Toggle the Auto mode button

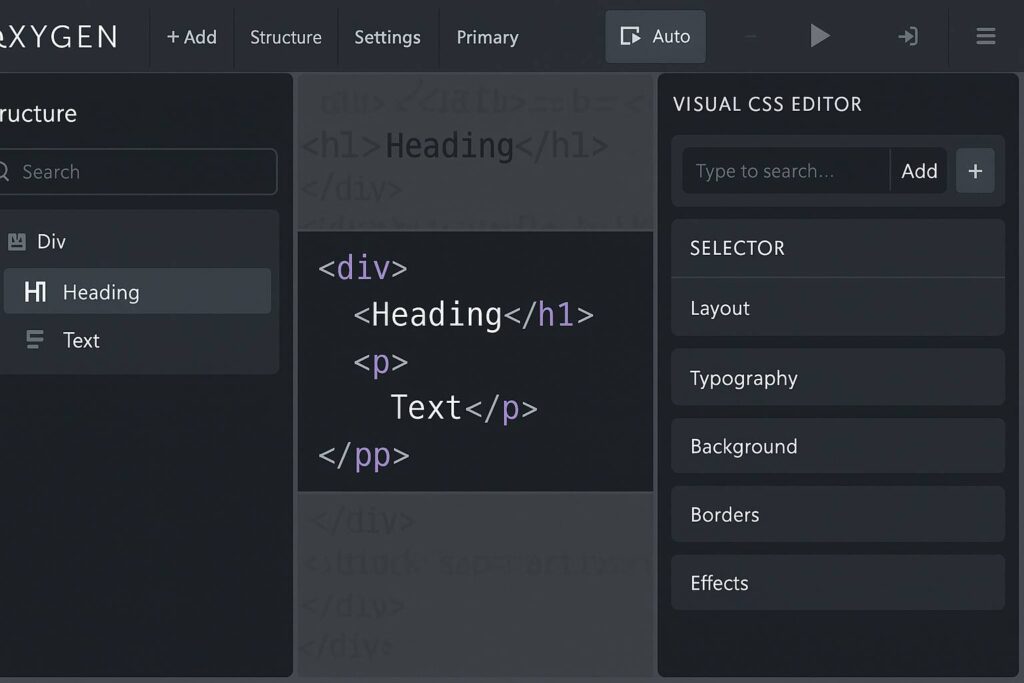tap(655, 37)
